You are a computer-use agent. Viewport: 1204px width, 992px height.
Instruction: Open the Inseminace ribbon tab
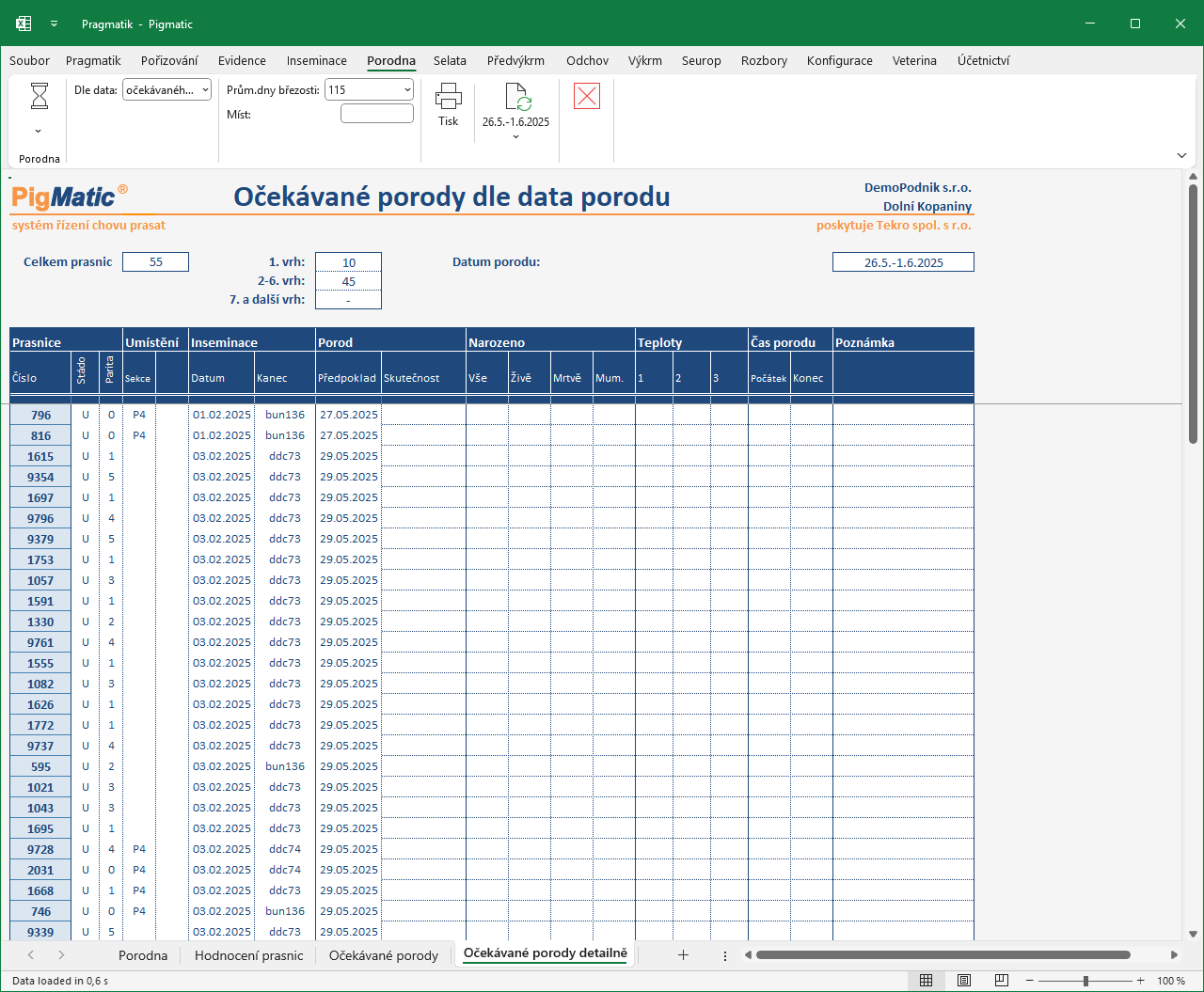(x=317, y=60)
